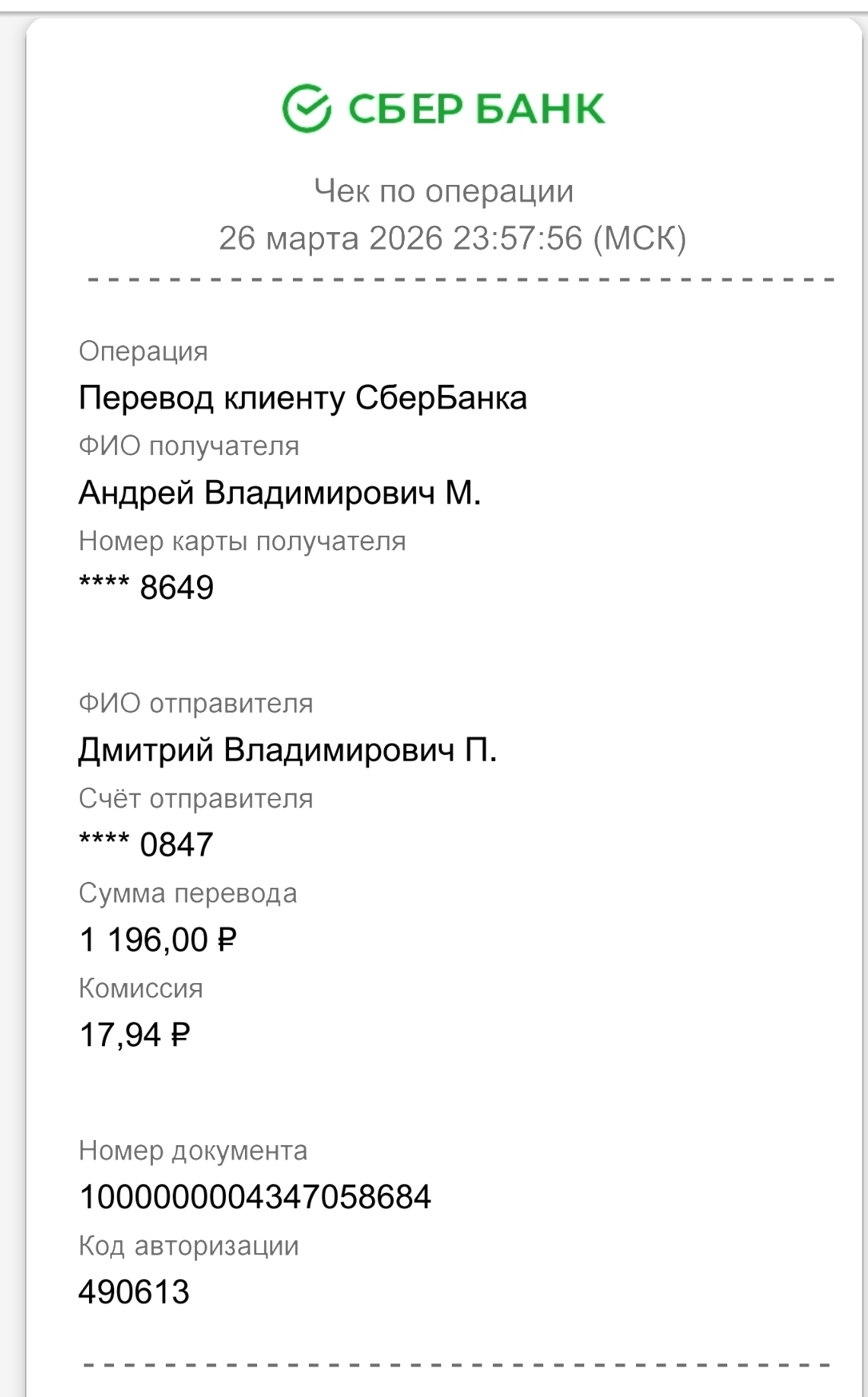Click the 'Сумма перевода' label
Screen dimensions: 868x1397
click(188, 893)
